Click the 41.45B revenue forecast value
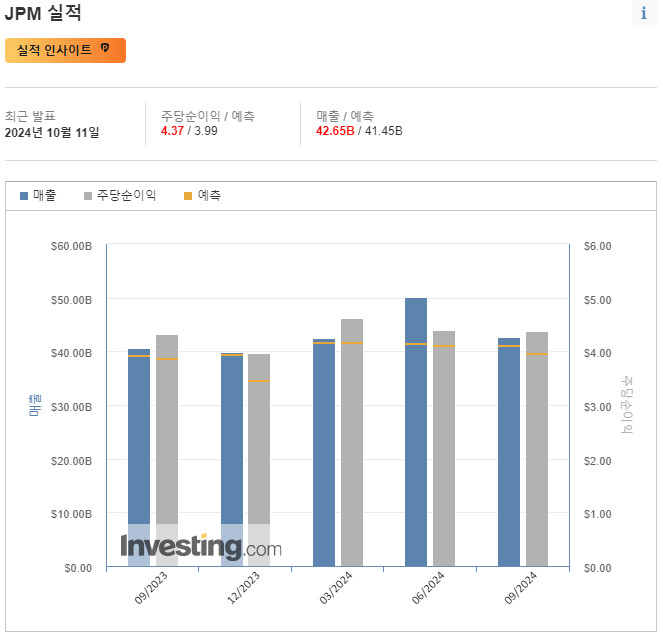This screenshot has height=636, width=663. pos(384,131)
